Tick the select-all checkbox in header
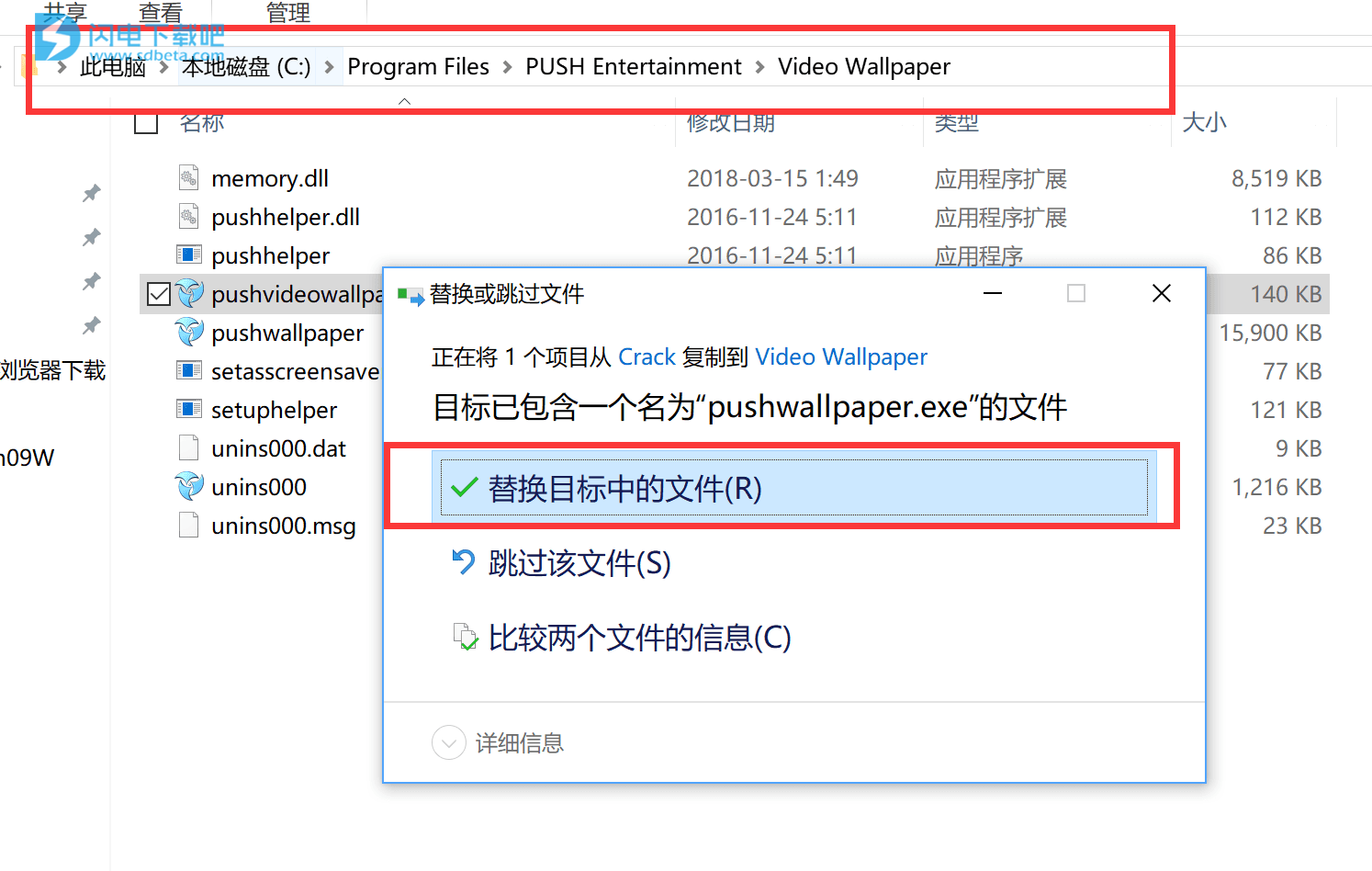 pyautogui.click(x=146, y=122)
